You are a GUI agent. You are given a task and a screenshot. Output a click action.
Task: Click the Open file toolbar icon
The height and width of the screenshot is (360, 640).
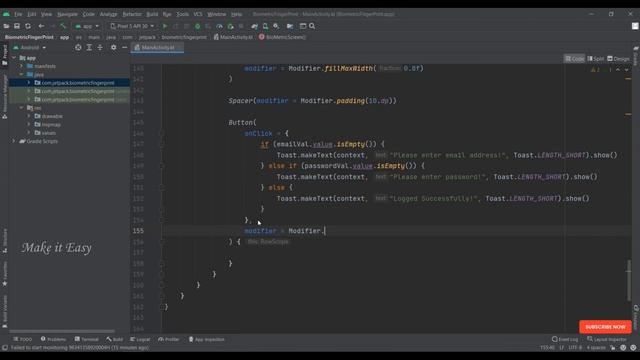pyautogui.click(x=6, y=26)
